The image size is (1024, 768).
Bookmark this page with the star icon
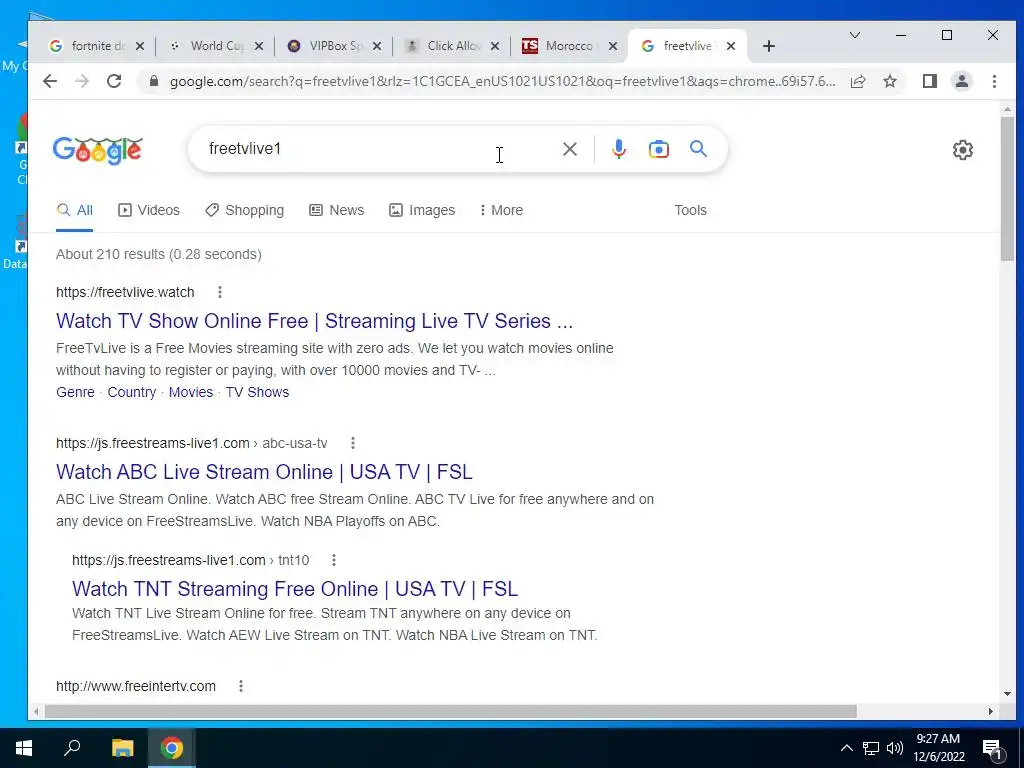890,81
